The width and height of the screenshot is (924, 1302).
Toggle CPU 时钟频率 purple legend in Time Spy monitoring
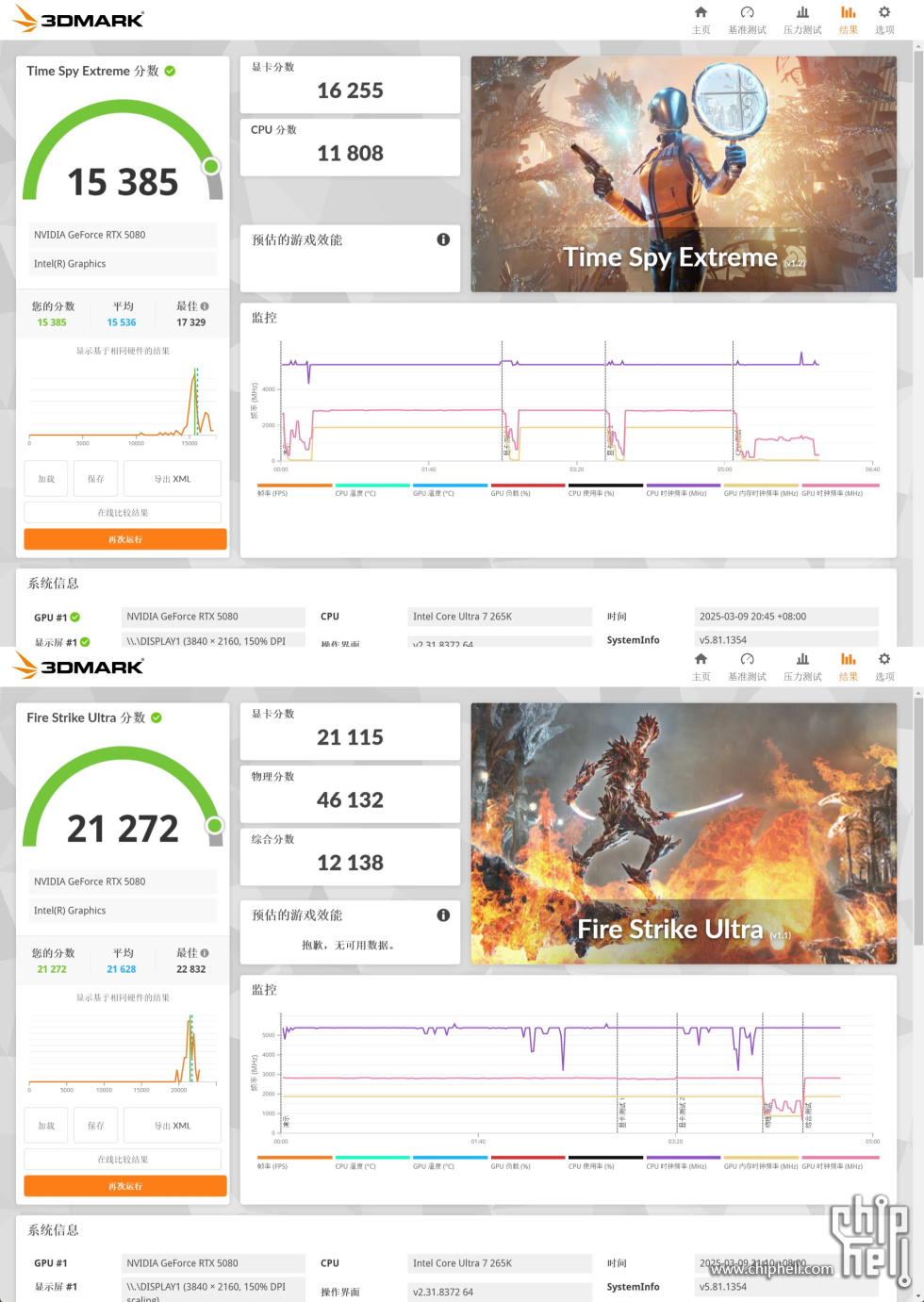coord(683,489)
